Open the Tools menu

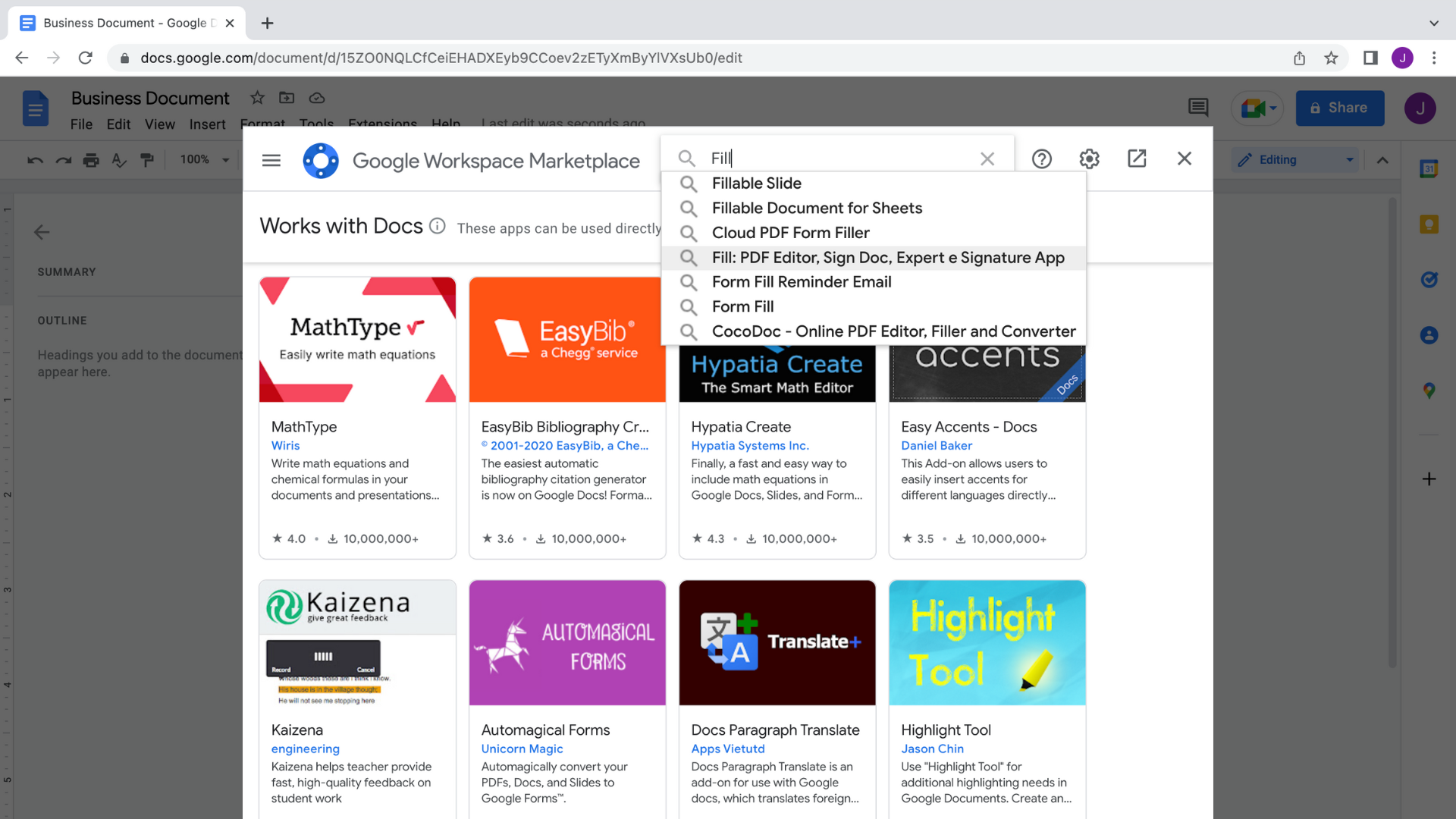(316, 124)
